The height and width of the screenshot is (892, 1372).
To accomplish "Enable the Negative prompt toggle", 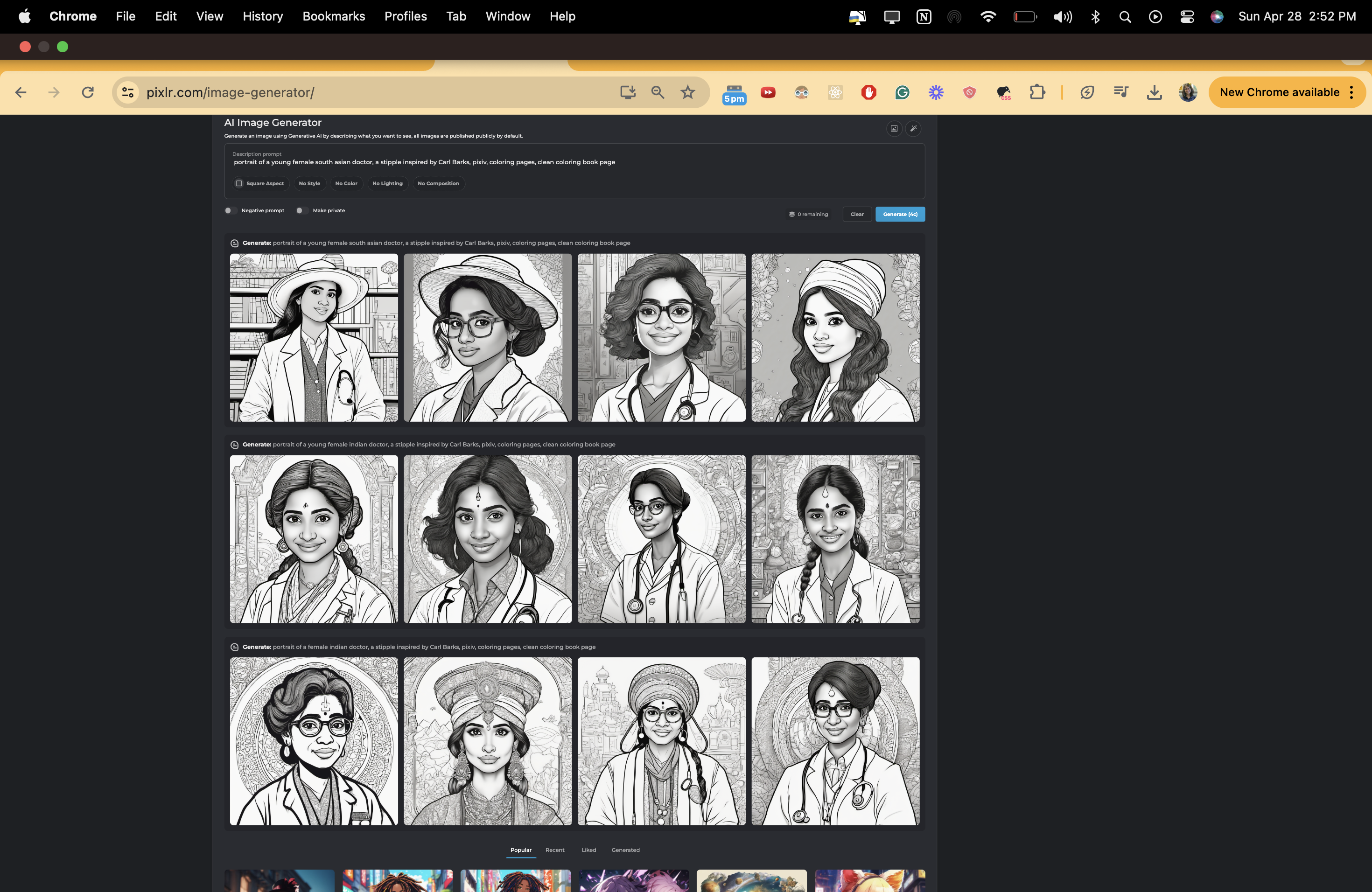I will click(x=230, y=210).
